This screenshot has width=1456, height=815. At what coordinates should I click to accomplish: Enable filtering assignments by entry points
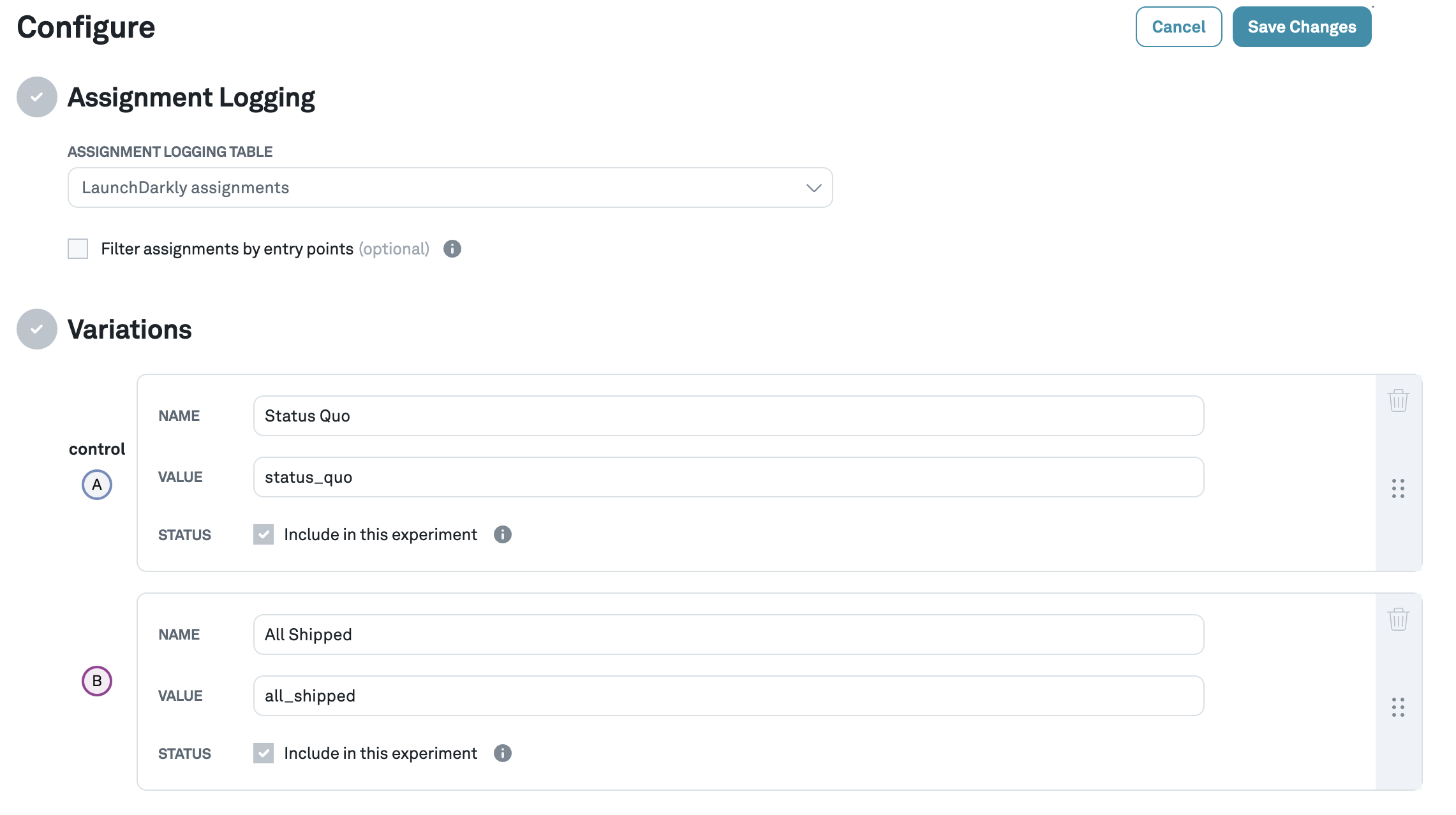78,249
